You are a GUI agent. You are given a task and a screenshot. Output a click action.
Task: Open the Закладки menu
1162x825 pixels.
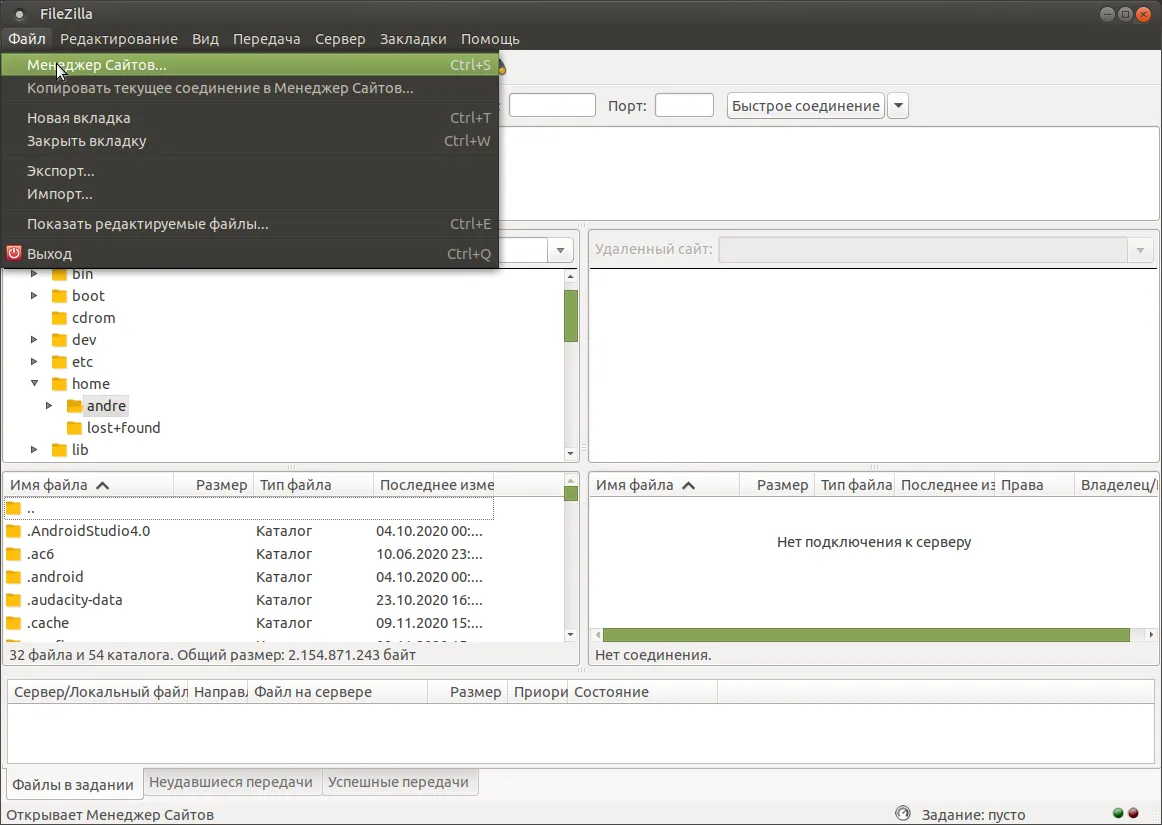tap(413, 39)
